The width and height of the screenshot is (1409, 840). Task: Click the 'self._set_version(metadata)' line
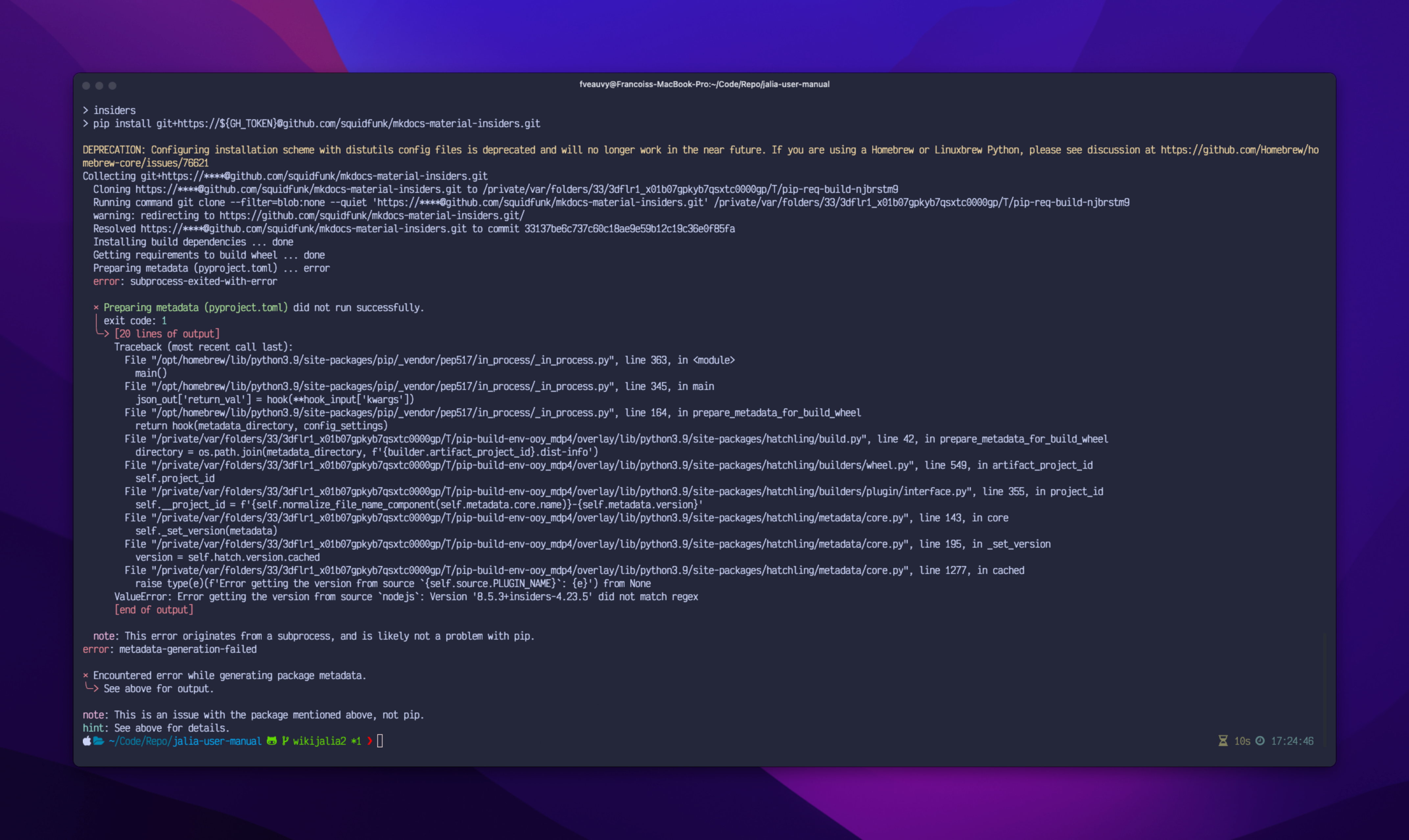206,531
